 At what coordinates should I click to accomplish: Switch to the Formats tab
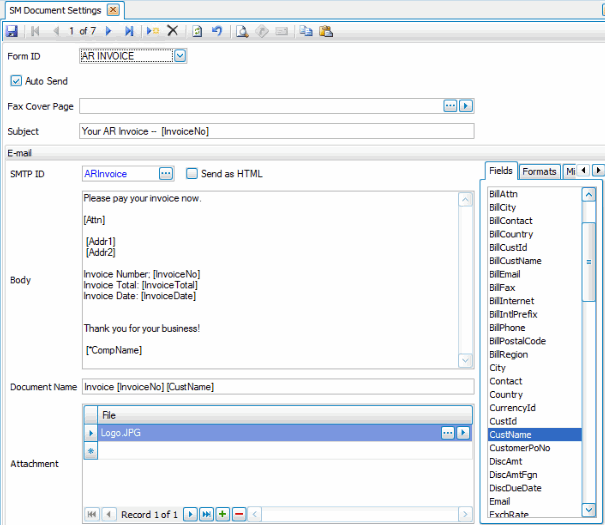tap(540, 171)
